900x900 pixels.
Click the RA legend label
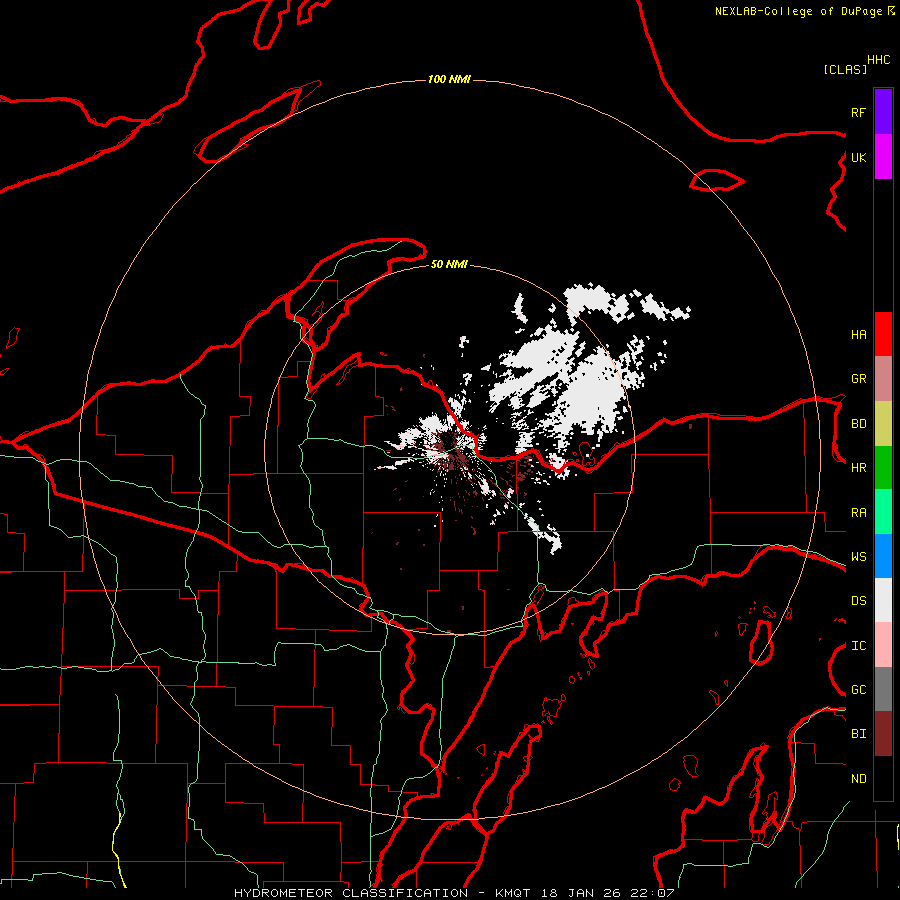(858, 513)
